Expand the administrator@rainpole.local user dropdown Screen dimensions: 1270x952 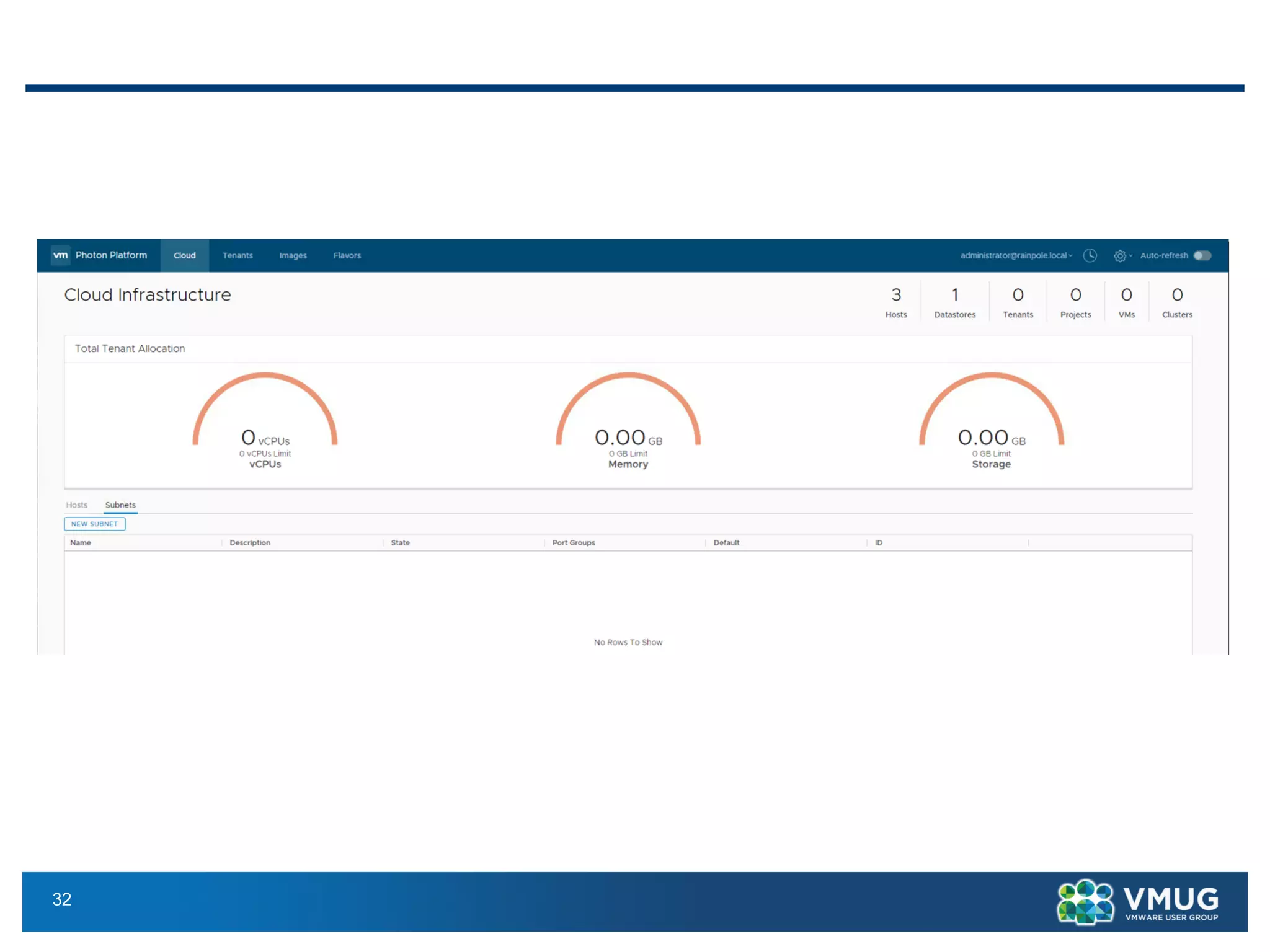coord(1016,255)
